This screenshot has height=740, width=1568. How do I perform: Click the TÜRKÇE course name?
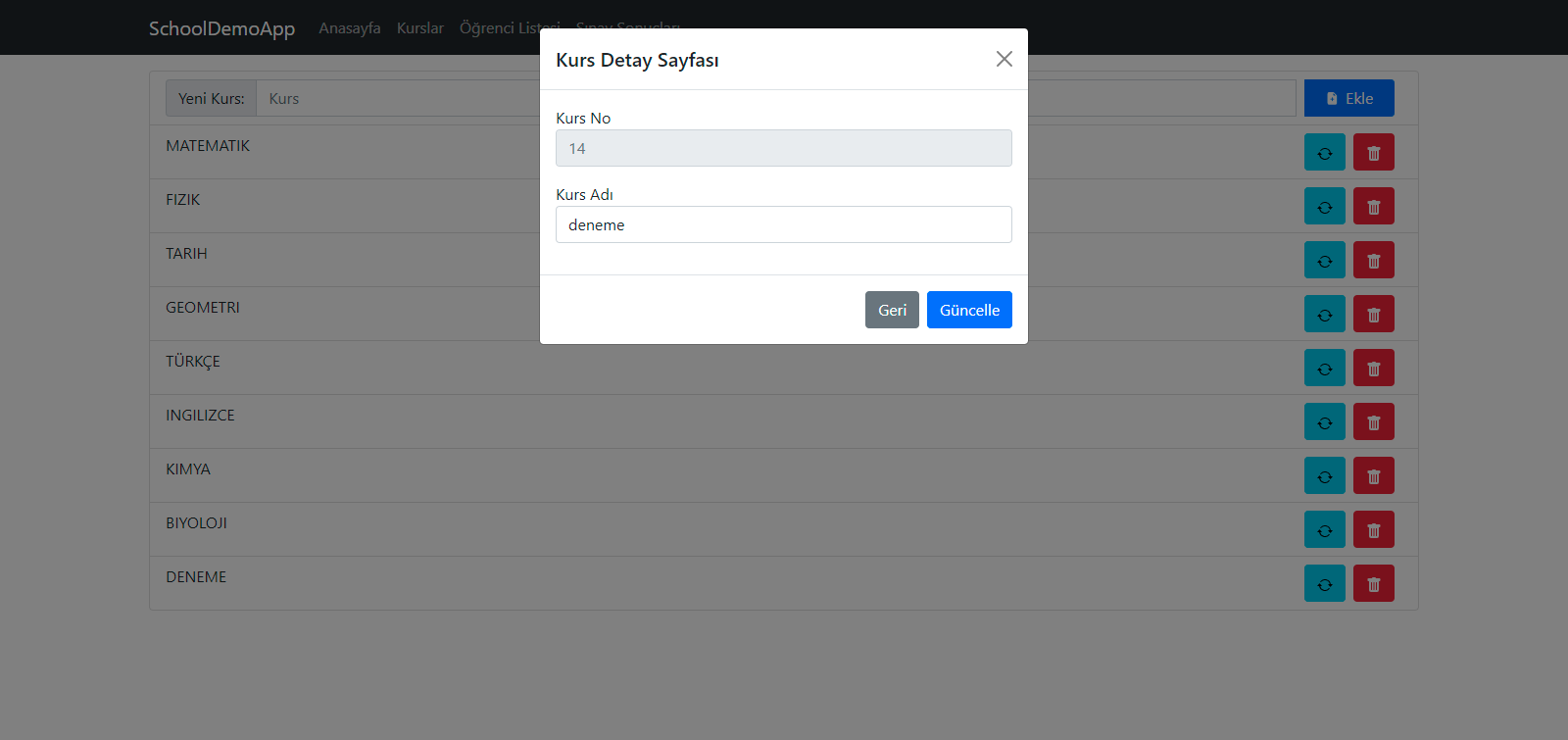[x=193, y=362]
